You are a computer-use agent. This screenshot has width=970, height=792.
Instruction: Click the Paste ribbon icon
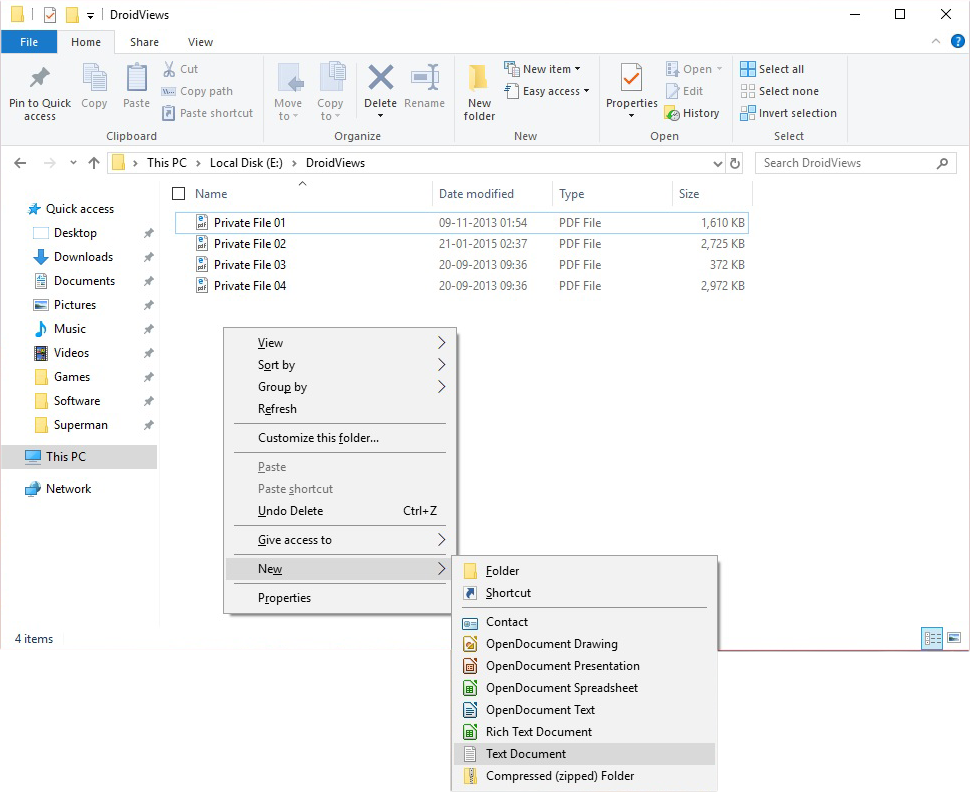(136, 78)
